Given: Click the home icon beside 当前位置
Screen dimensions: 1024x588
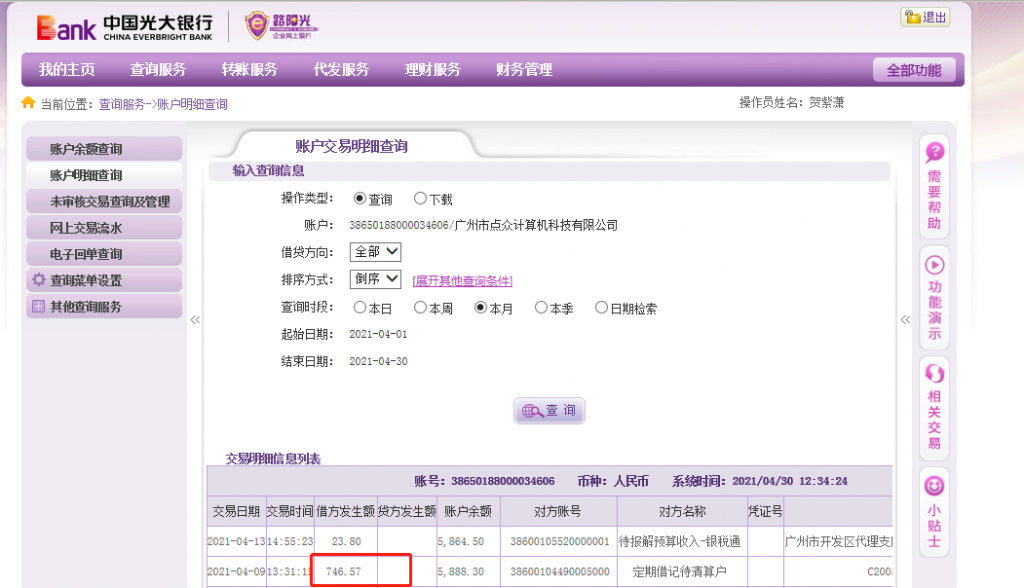Looking at the screenshot, I should [x=28, y=103].
